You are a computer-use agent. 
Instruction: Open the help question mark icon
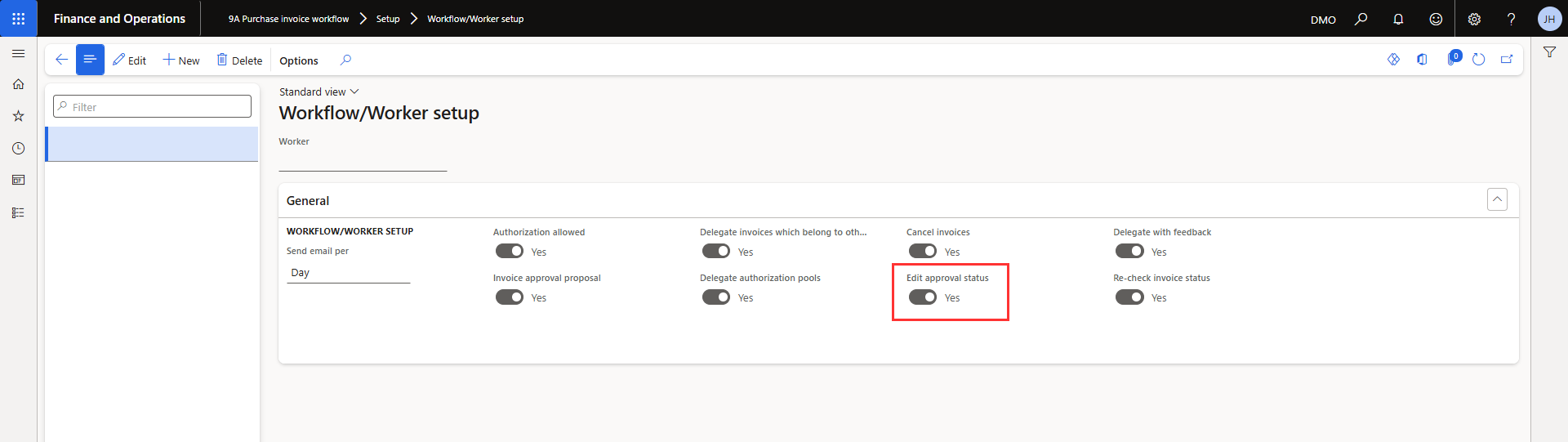[1511, 19]
